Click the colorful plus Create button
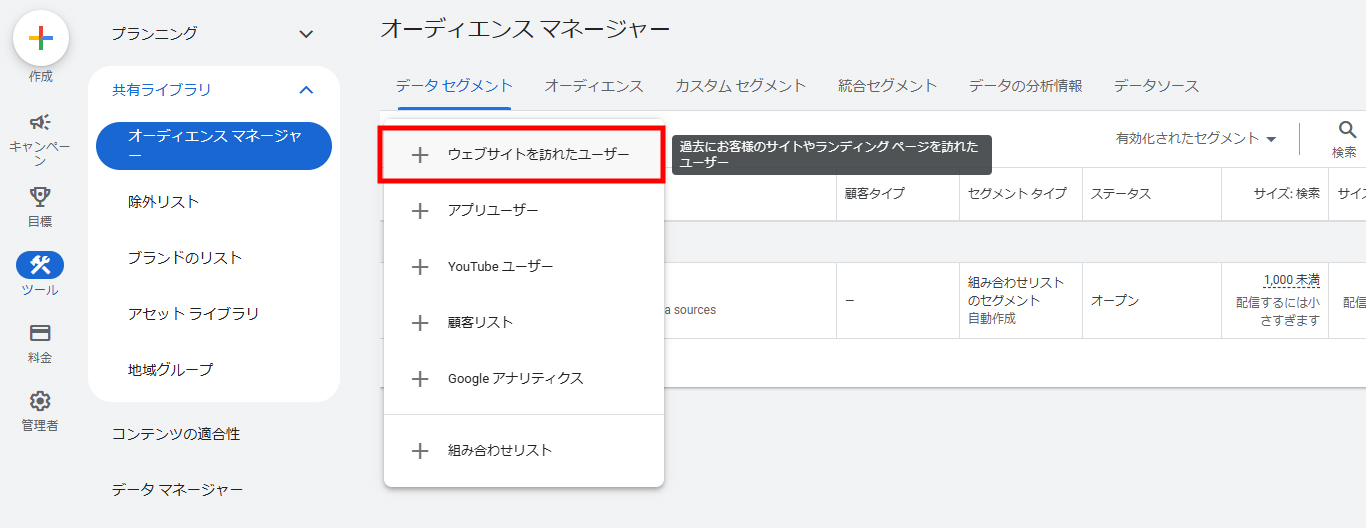This screenshot has width=1366, height=528. coord(40,38)
